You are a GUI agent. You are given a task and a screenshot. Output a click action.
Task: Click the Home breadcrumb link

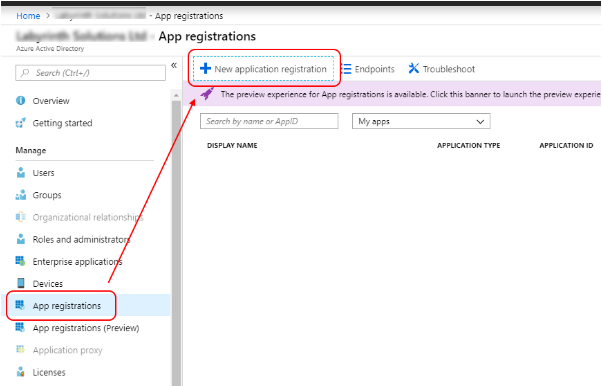tap(28, 16)
